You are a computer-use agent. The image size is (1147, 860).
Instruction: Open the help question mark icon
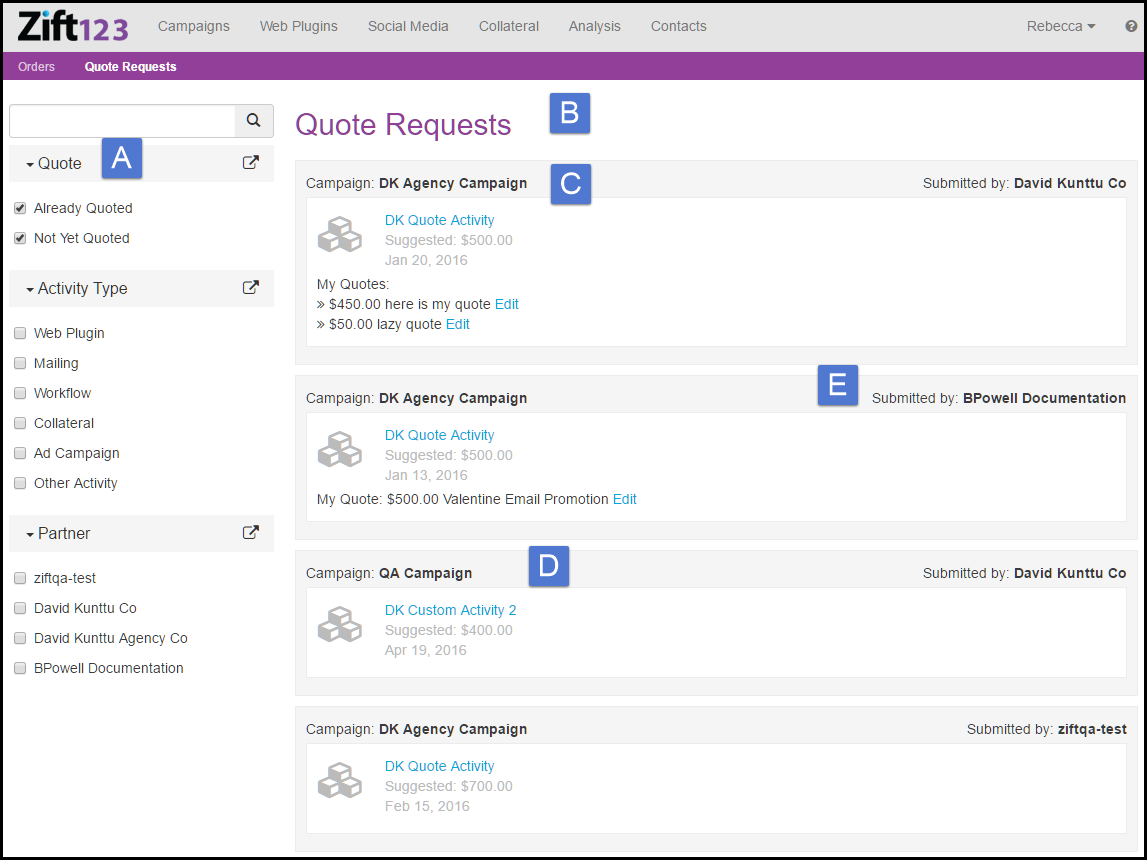coord(1131,27)
